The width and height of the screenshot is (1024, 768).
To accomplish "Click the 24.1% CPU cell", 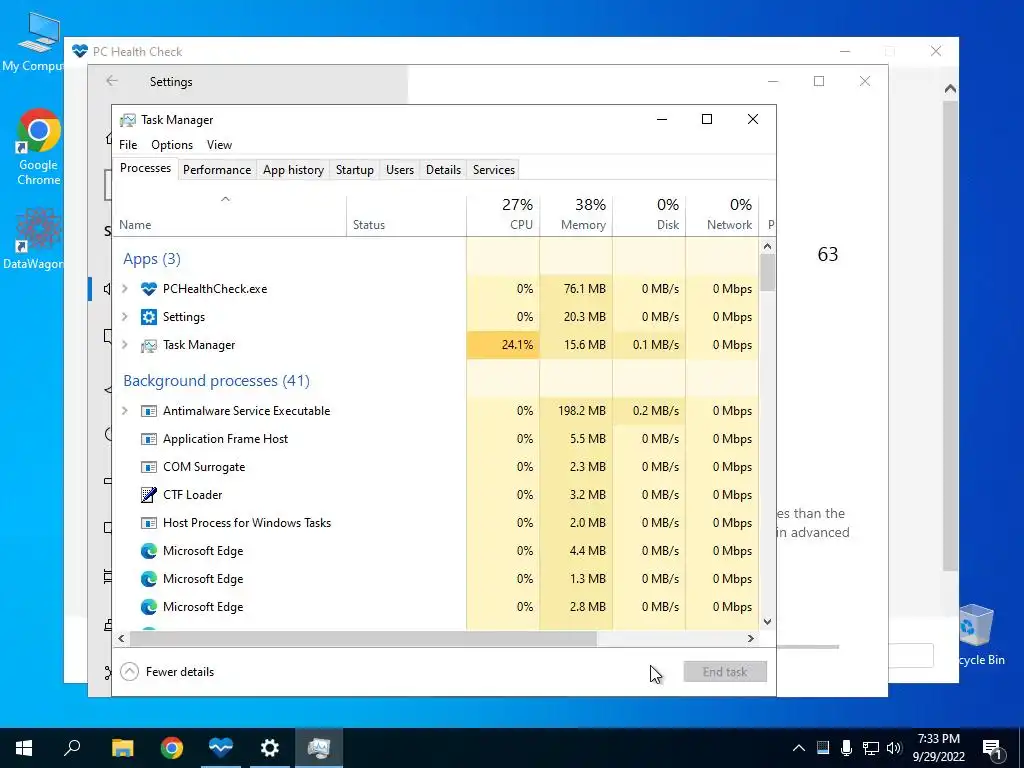I will click(x=503, y=345).
